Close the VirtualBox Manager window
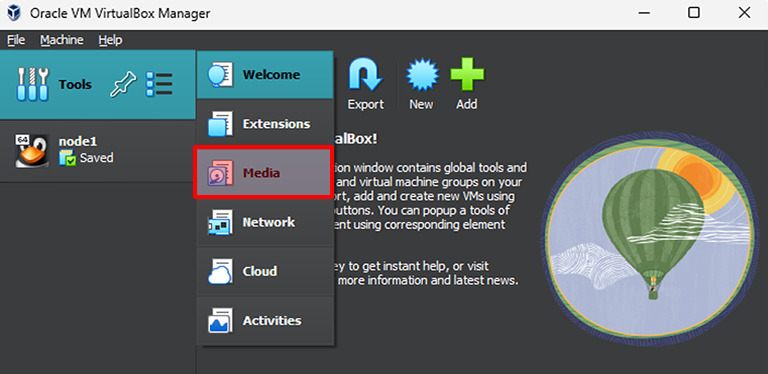 [x=744, y=13]
